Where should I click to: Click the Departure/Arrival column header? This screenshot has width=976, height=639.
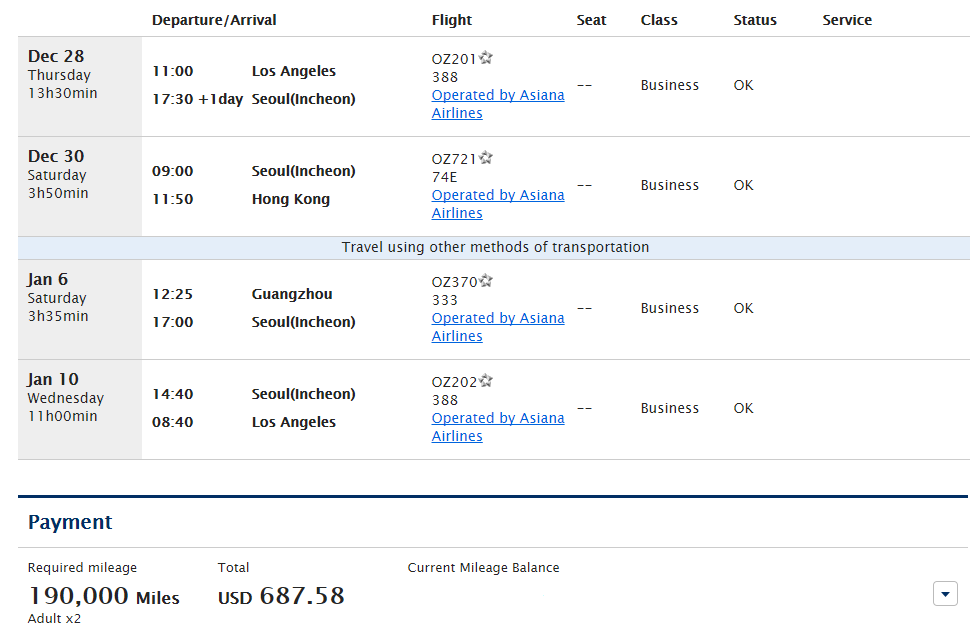coord(214,20)
